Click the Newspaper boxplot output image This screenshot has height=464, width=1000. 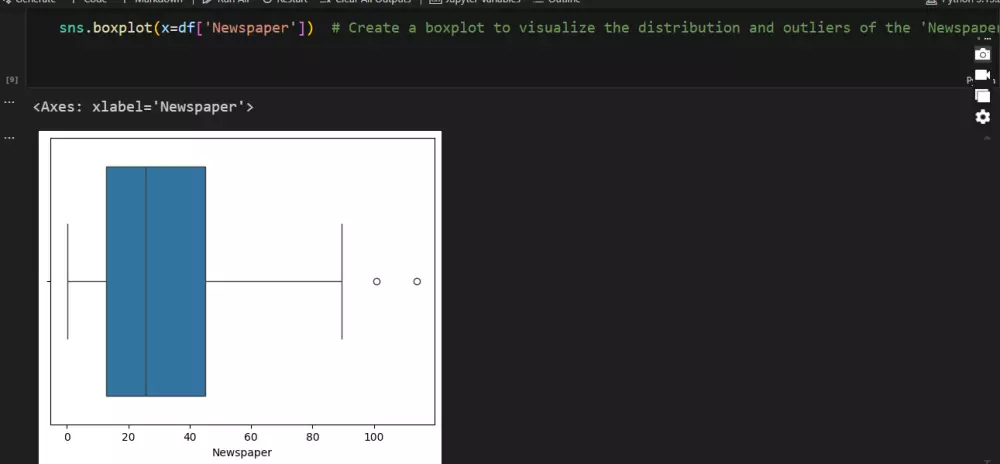click(x=240, y=297)
